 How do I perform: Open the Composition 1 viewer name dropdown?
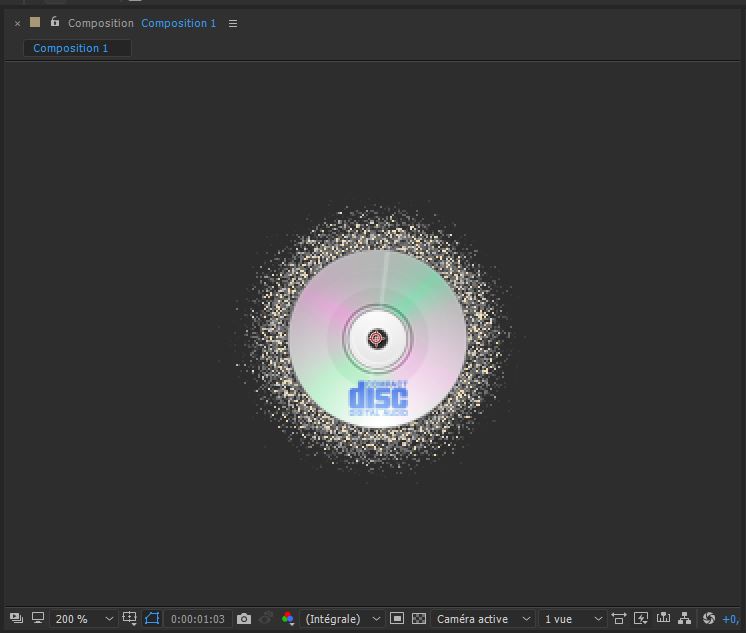(x=178, y=23)
